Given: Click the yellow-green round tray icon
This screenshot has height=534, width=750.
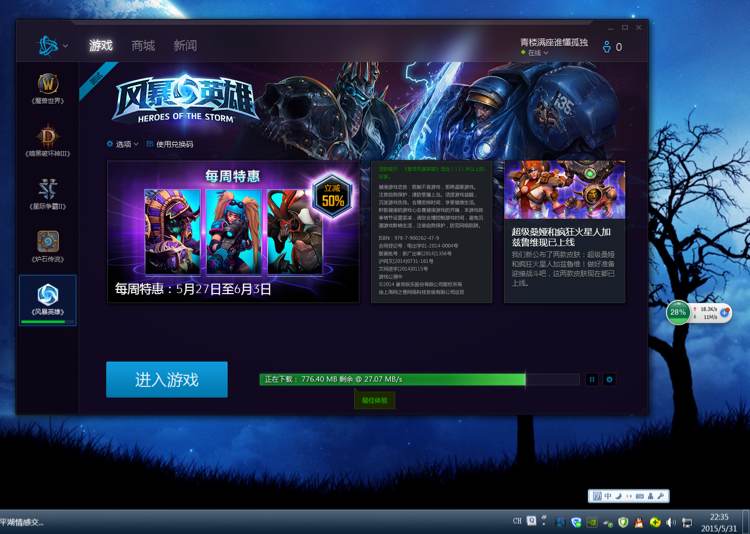Looking at the screenshot, I should [x=655, y=523].
